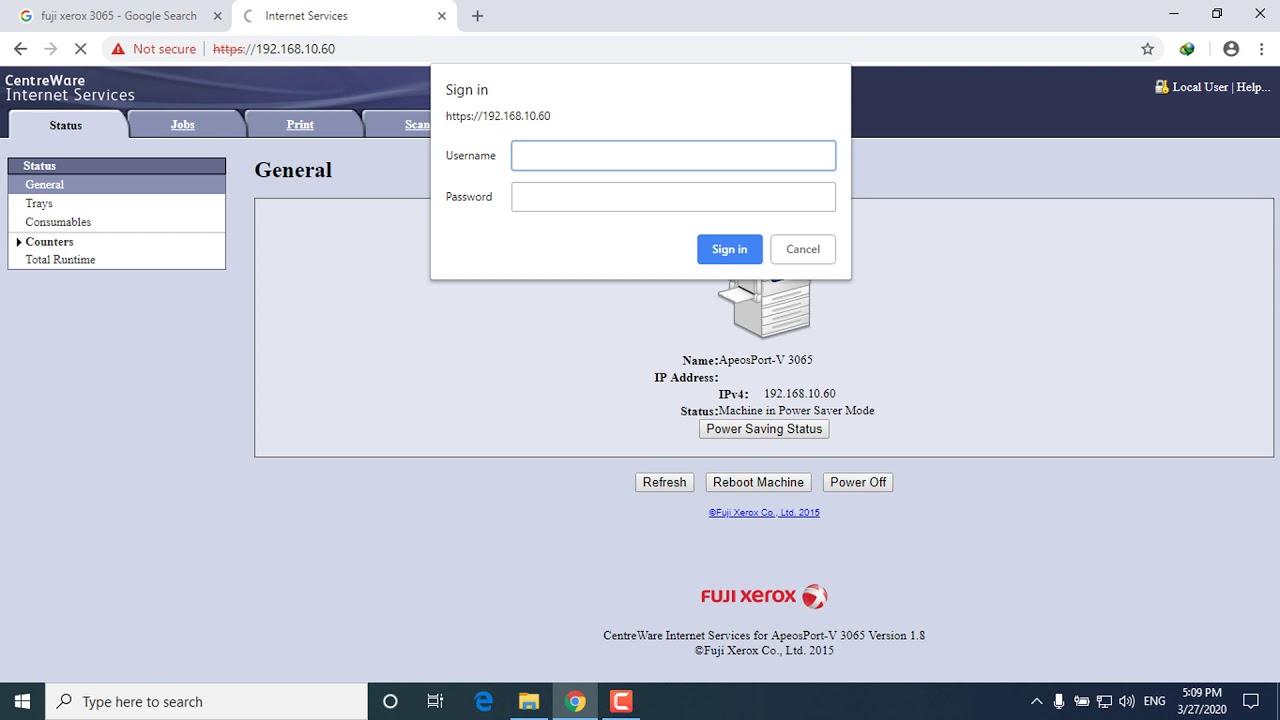Click the Reboot Machine button
This screenshot has width=1280, height=720.
coord(758,482)
